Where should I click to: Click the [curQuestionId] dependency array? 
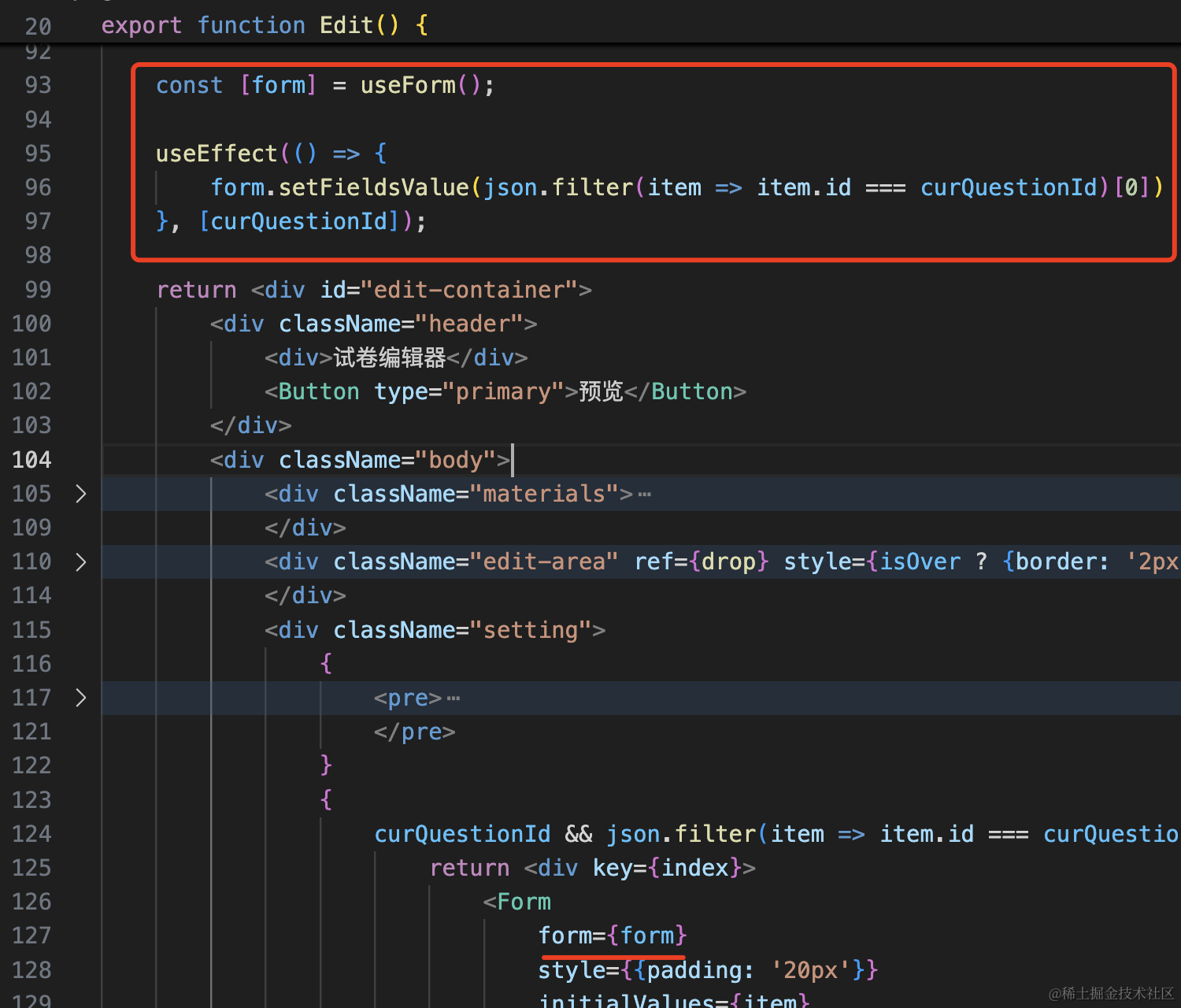point(299,221)
